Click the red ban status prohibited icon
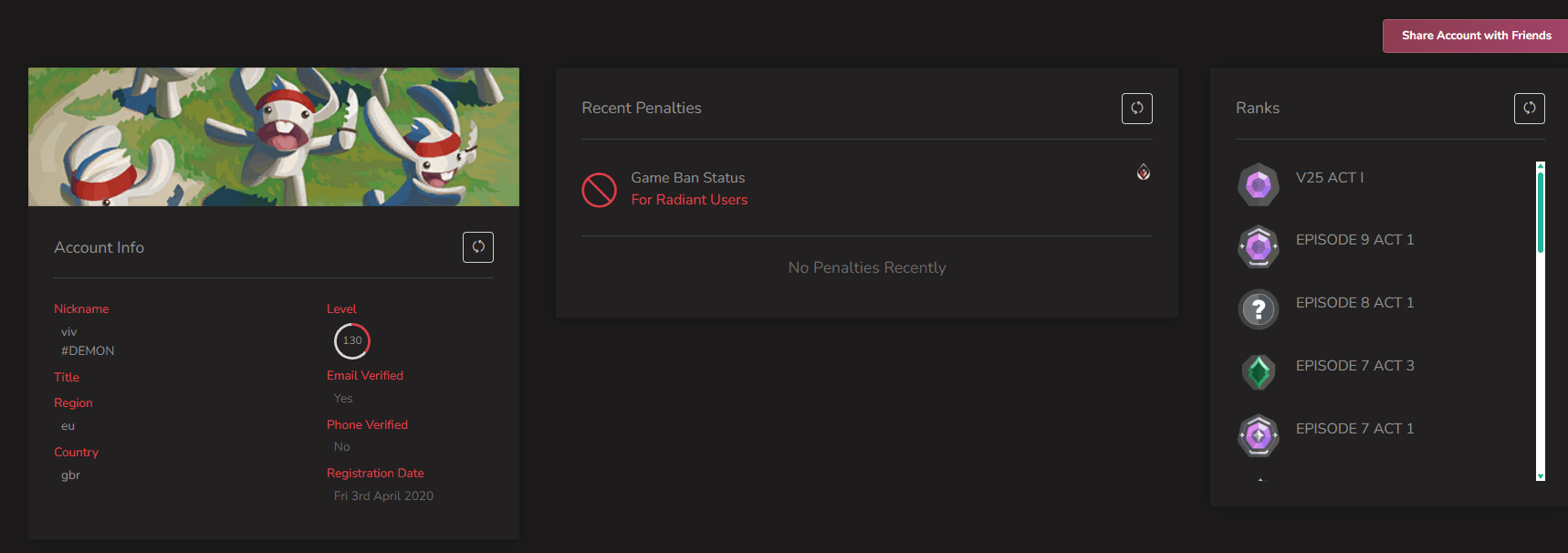 [x=599, y=190]
